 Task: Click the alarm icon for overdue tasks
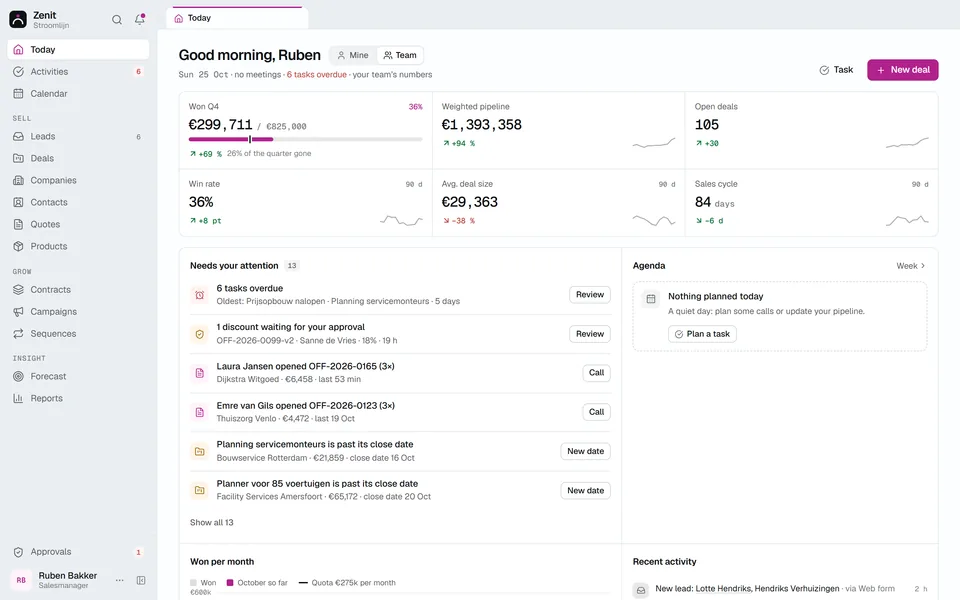(x=200, y=295)
